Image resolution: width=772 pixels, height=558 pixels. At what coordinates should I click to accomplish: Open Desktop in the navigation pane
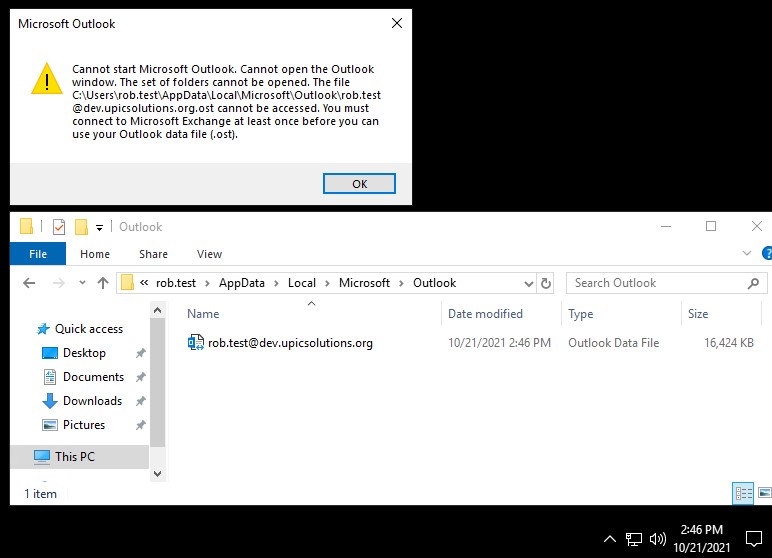click(84, 353)
